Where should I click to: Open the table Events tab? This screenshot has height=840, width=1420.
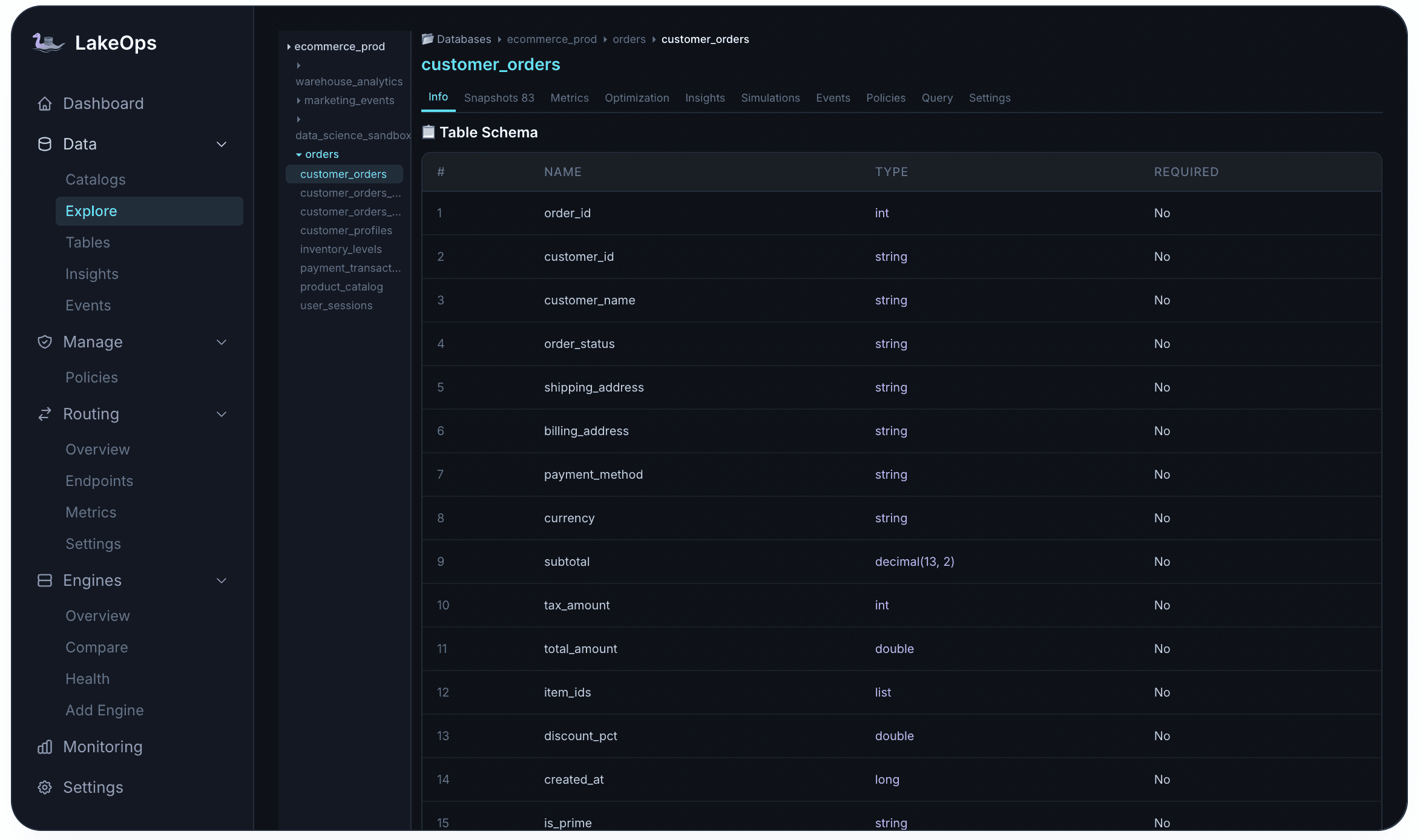tap(833, 98)
